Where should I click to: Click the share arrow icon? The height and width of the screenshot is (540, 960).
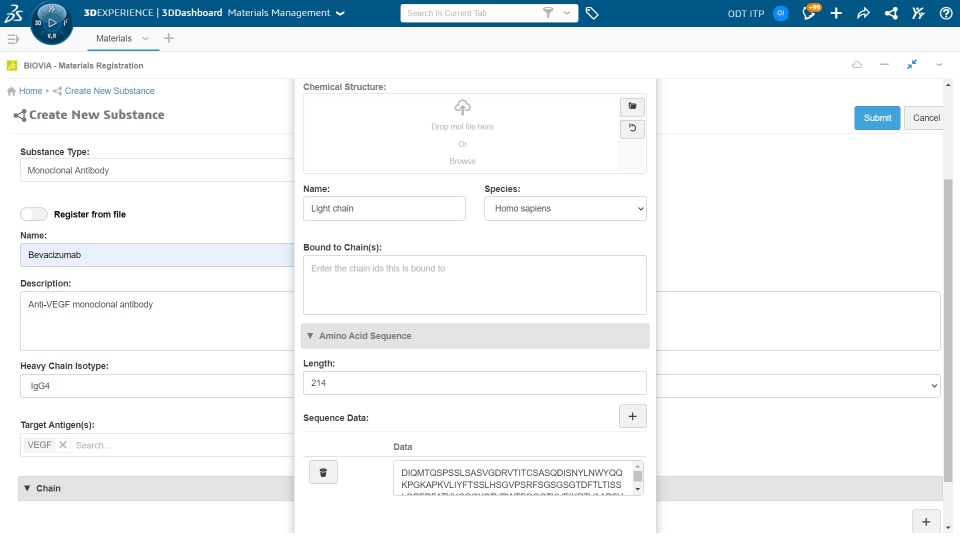[863, 13]
